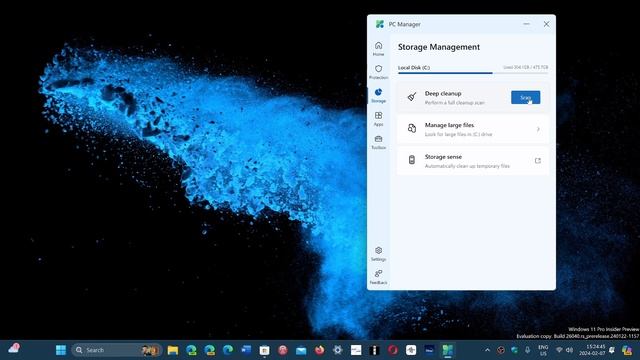Click the "Perform a full cleanup scan" description
Screen dimensions: 640x360
[x=454, y=102]
